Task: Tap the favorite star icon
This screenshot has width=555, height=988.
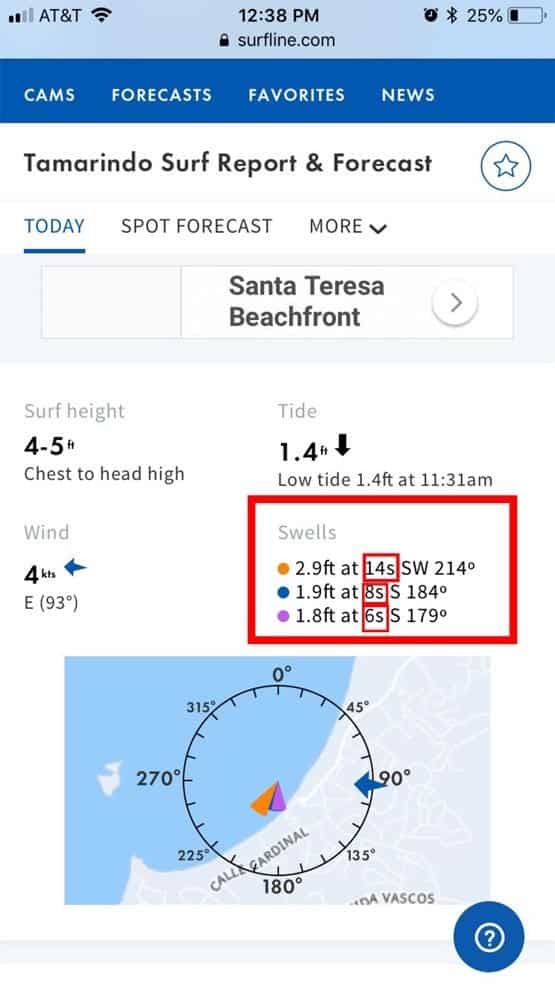Action: [x=506, y=167]
